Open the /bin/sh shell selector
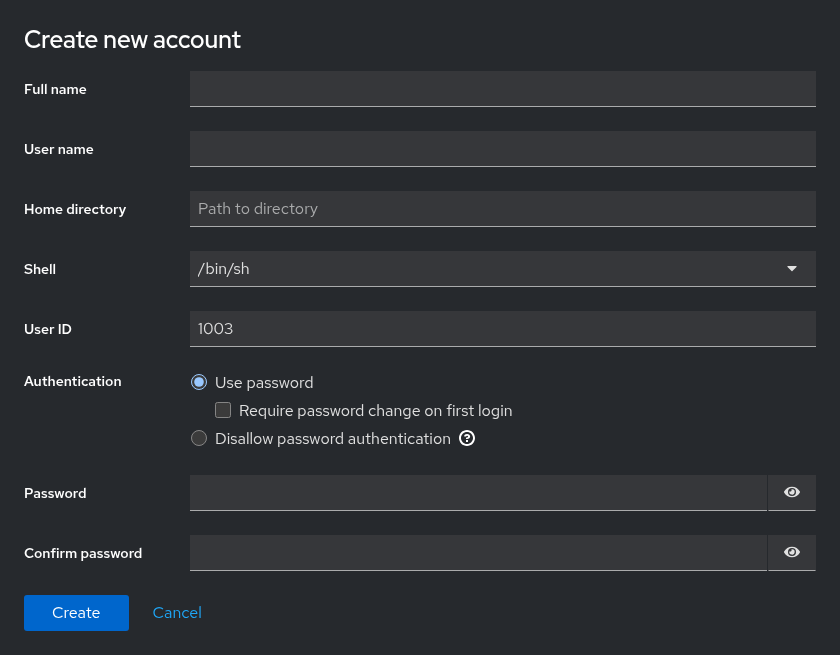 tap(502, 269)
